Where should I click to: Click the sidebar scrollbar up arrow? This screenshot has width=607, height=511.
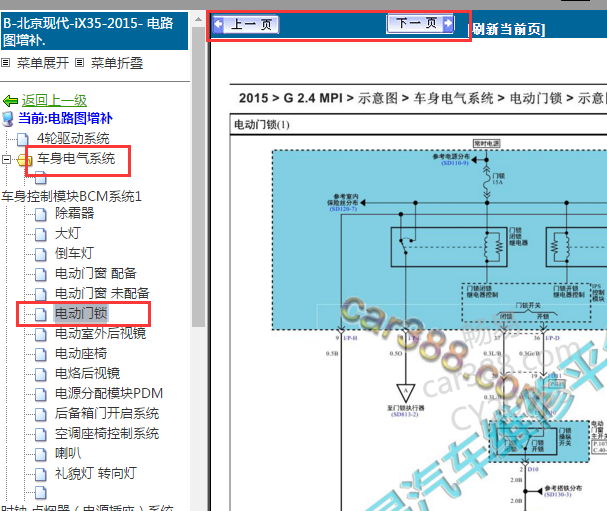(x=198, y=19)
